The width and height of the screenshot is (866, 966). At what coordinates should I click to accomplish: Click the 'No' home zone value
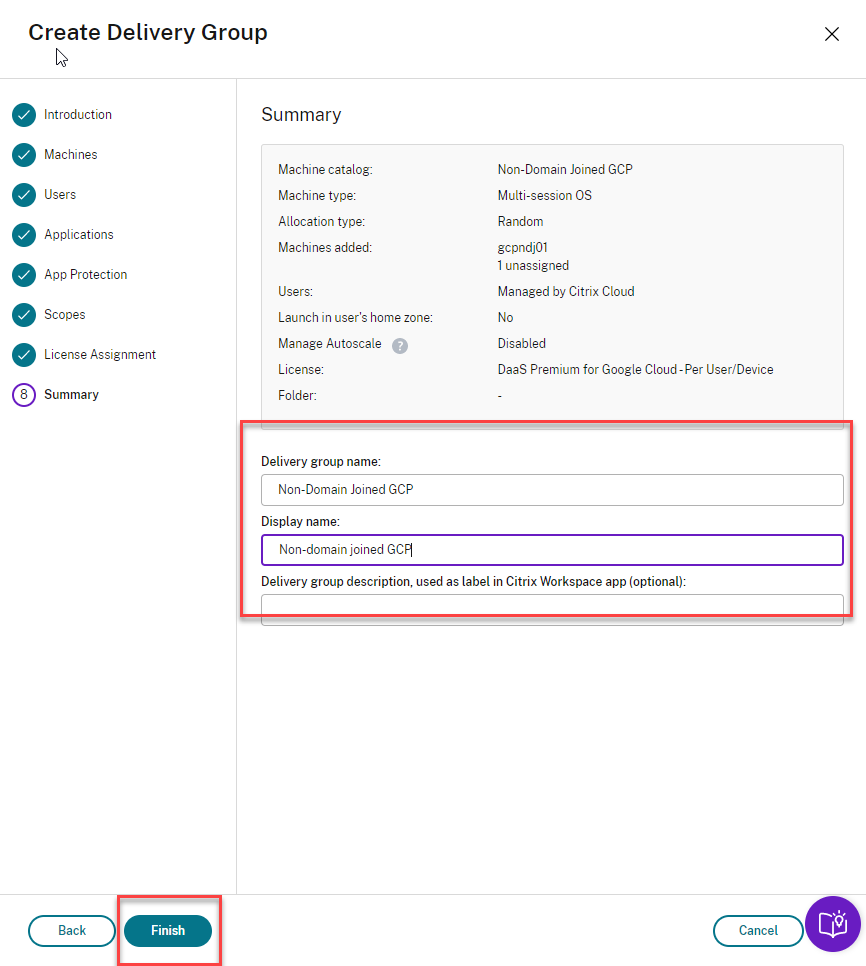[x=505, y=317]
